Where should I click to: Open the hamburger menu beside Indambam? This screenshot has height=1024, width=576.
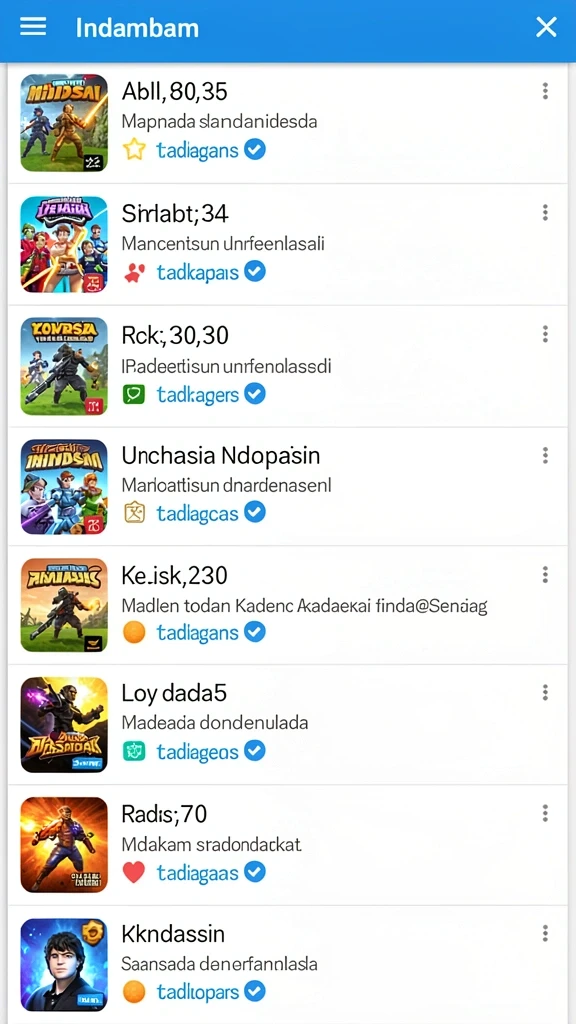[33, 27]
